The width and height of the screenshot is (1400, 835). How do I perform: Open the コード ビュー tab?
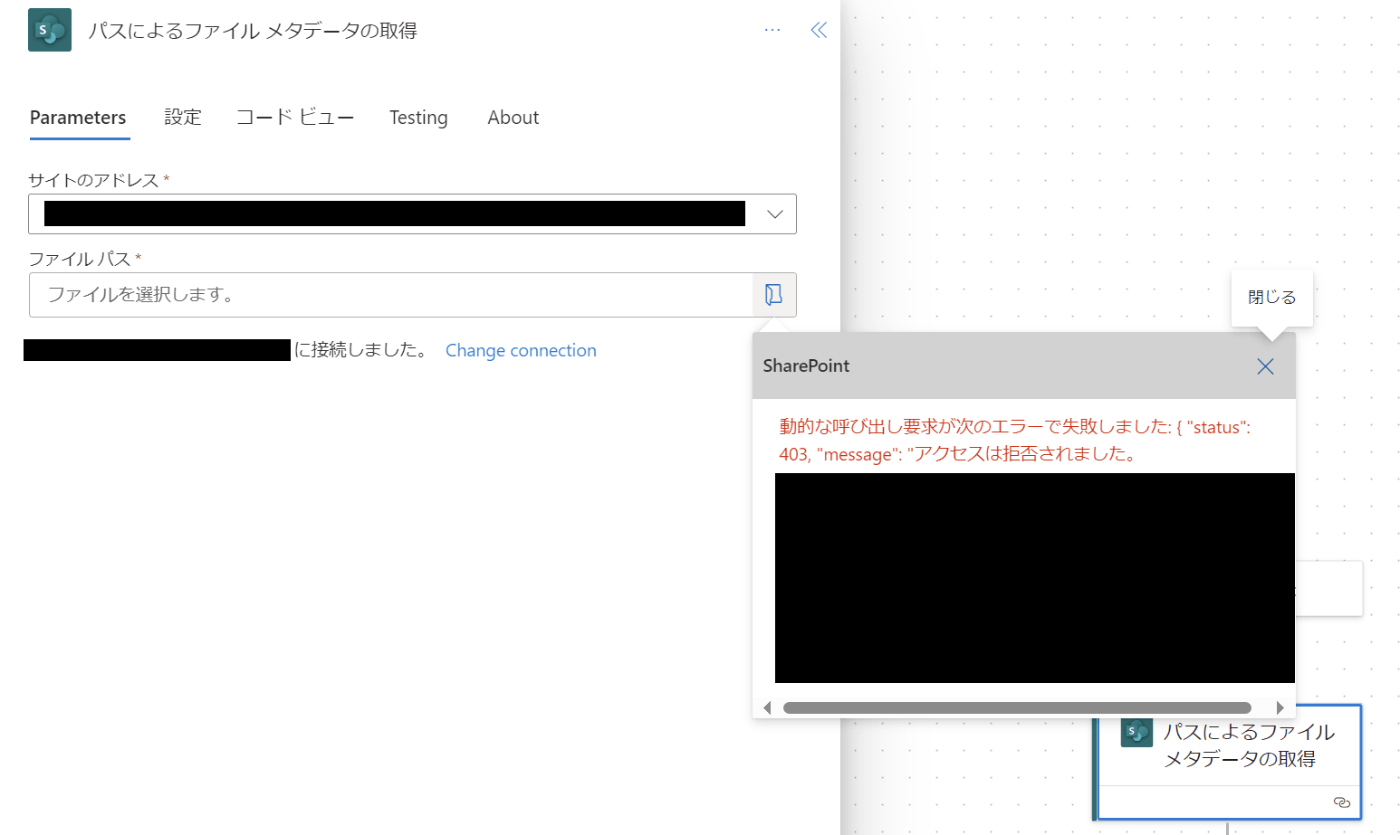(295, 117)
